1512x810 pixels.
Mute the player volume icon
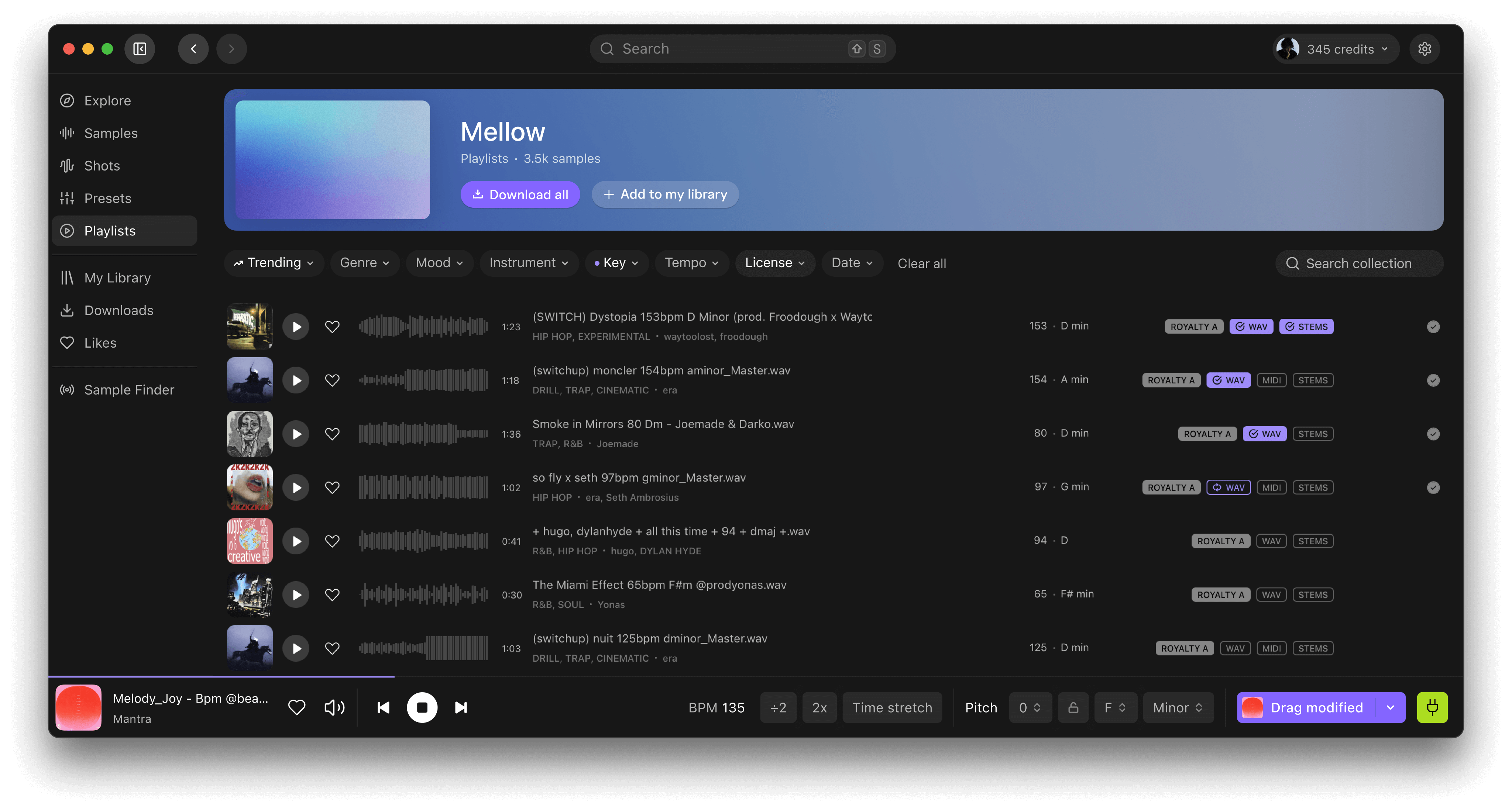coord(334,707)
